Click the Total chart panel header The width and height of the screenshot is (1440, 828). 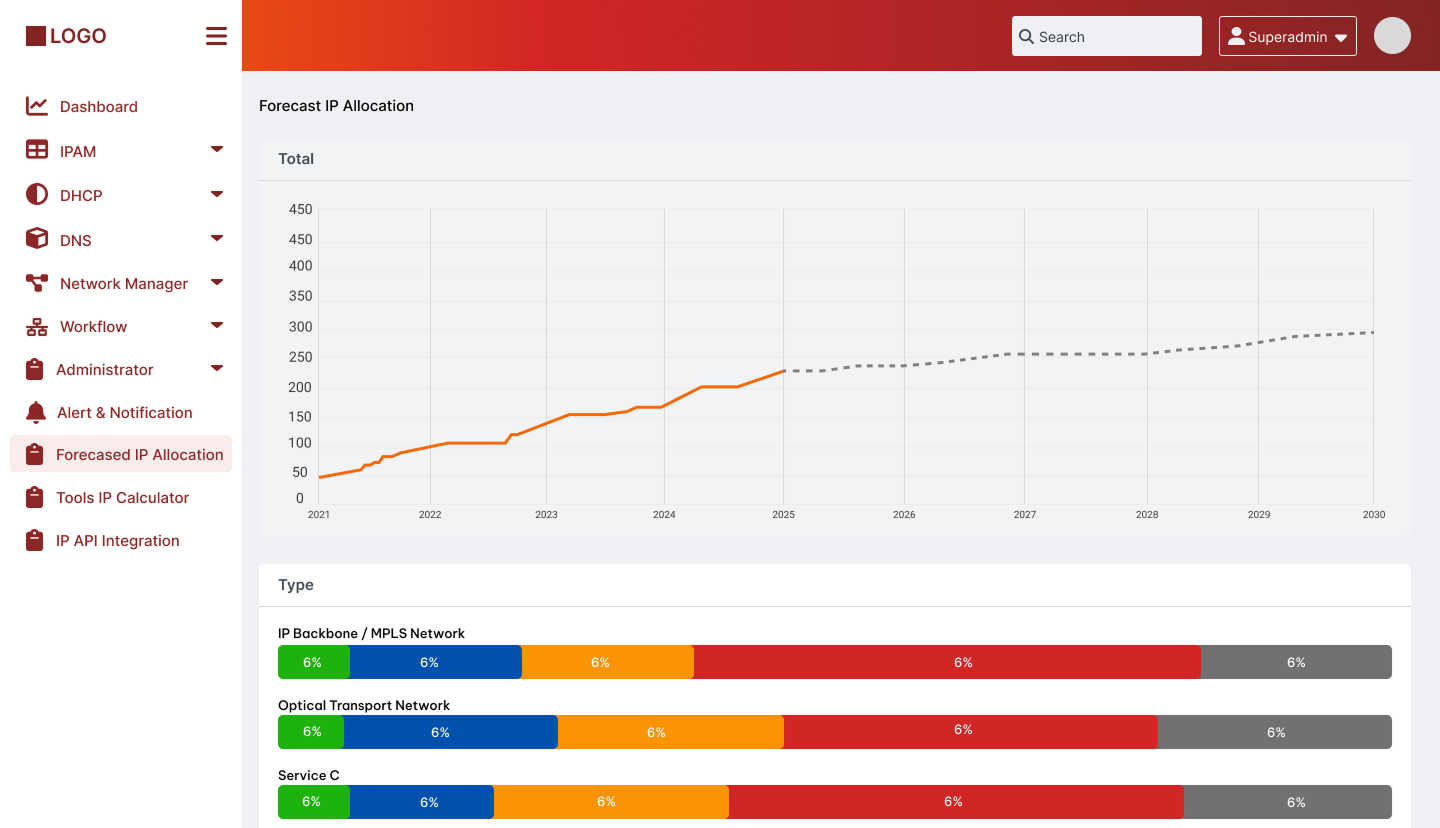[x=835, y=160]
